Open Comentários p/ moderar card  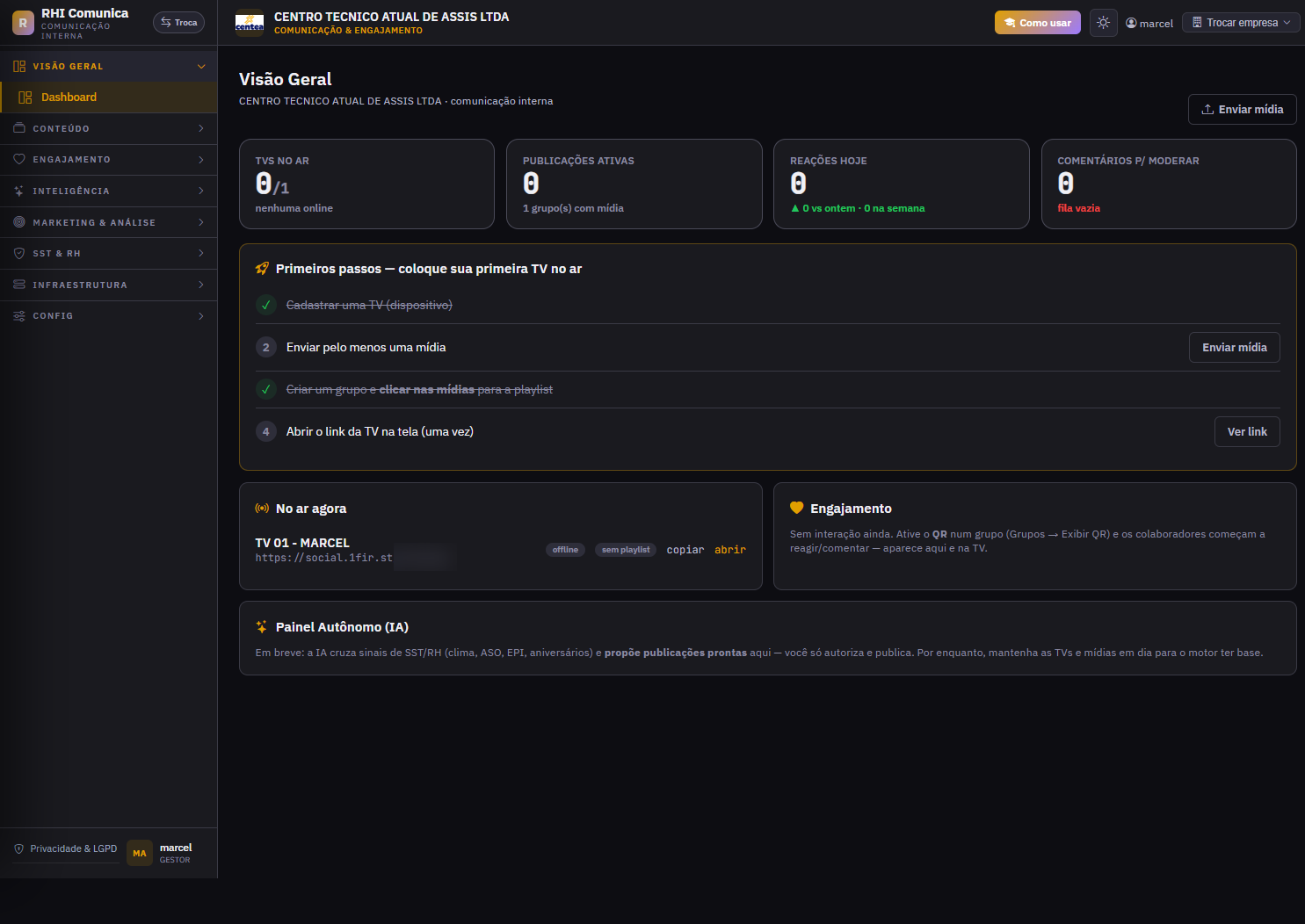tap(1169, 184)
